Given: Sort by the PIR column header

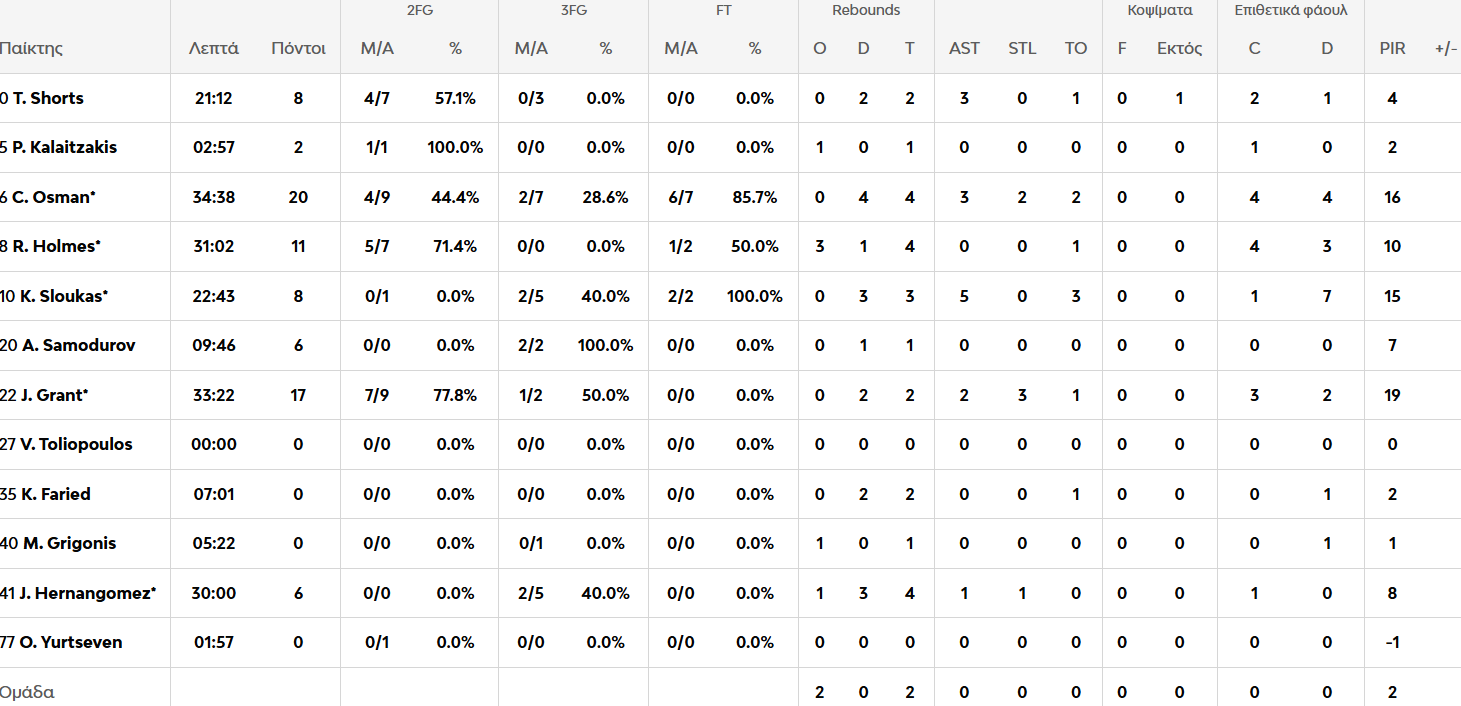Looking at the screenshot, I should pos(1392,48).
